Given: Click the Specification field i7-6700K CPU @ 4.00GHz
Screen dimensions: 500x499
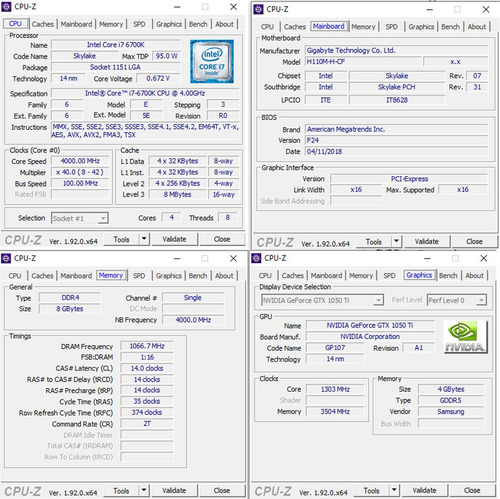Looking at the screenshot, I should (145, 93).
